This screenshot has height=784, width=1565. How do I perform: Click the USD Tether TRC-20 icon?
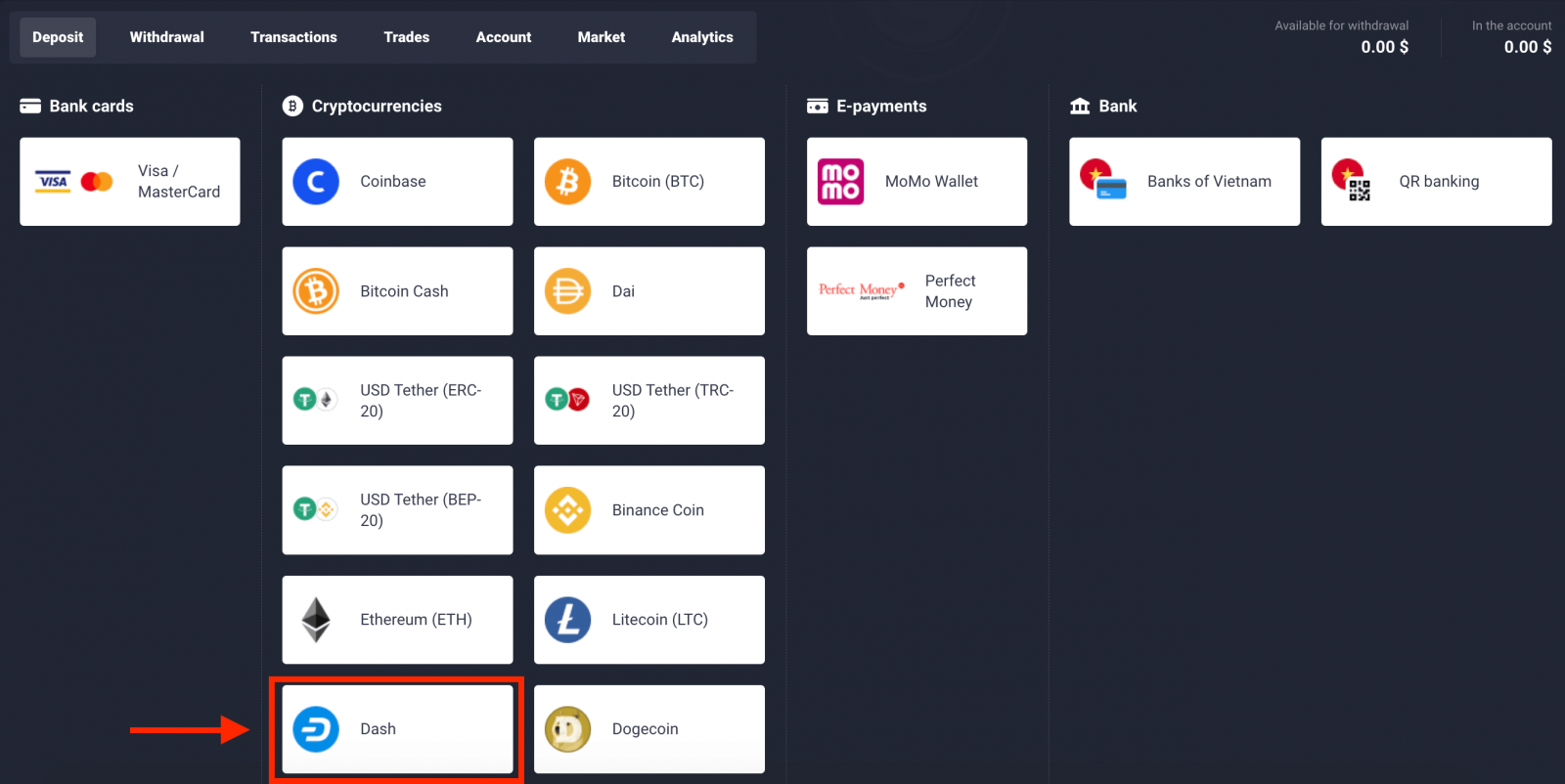coord(567,399)
